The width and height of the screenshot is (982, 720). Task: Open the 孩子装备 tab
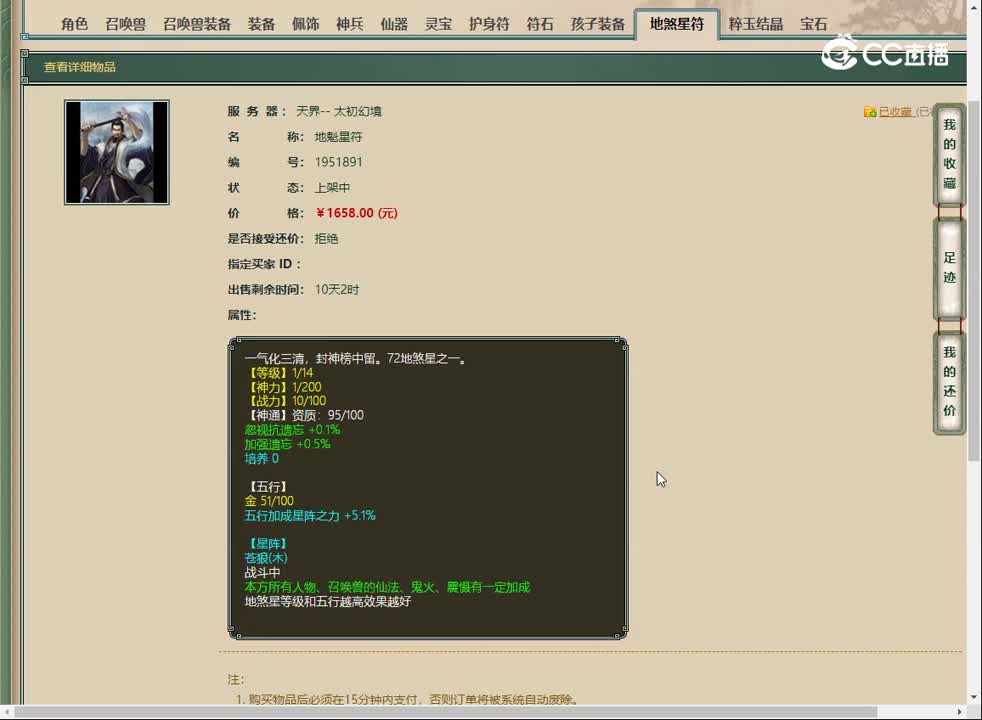coord(597,24)
